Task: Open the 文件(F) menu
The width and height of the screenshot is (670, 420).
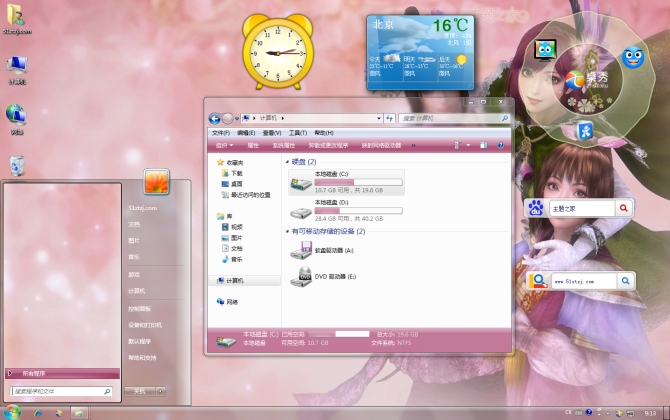Action: pos(220,133)
